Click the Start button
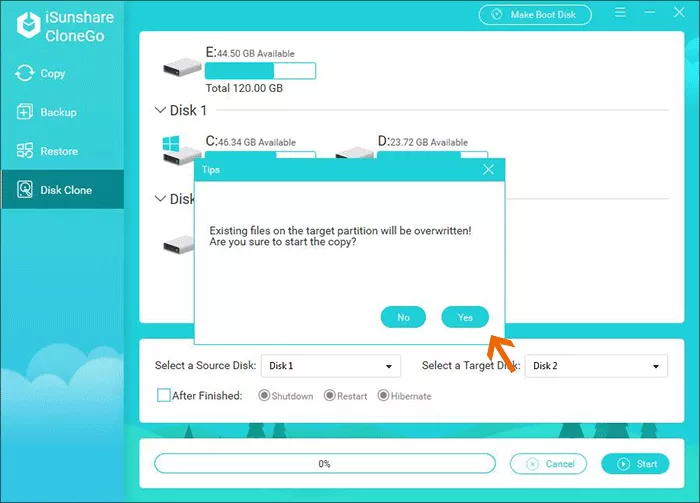Screen dimensions: 700x503 coord(635,464)
